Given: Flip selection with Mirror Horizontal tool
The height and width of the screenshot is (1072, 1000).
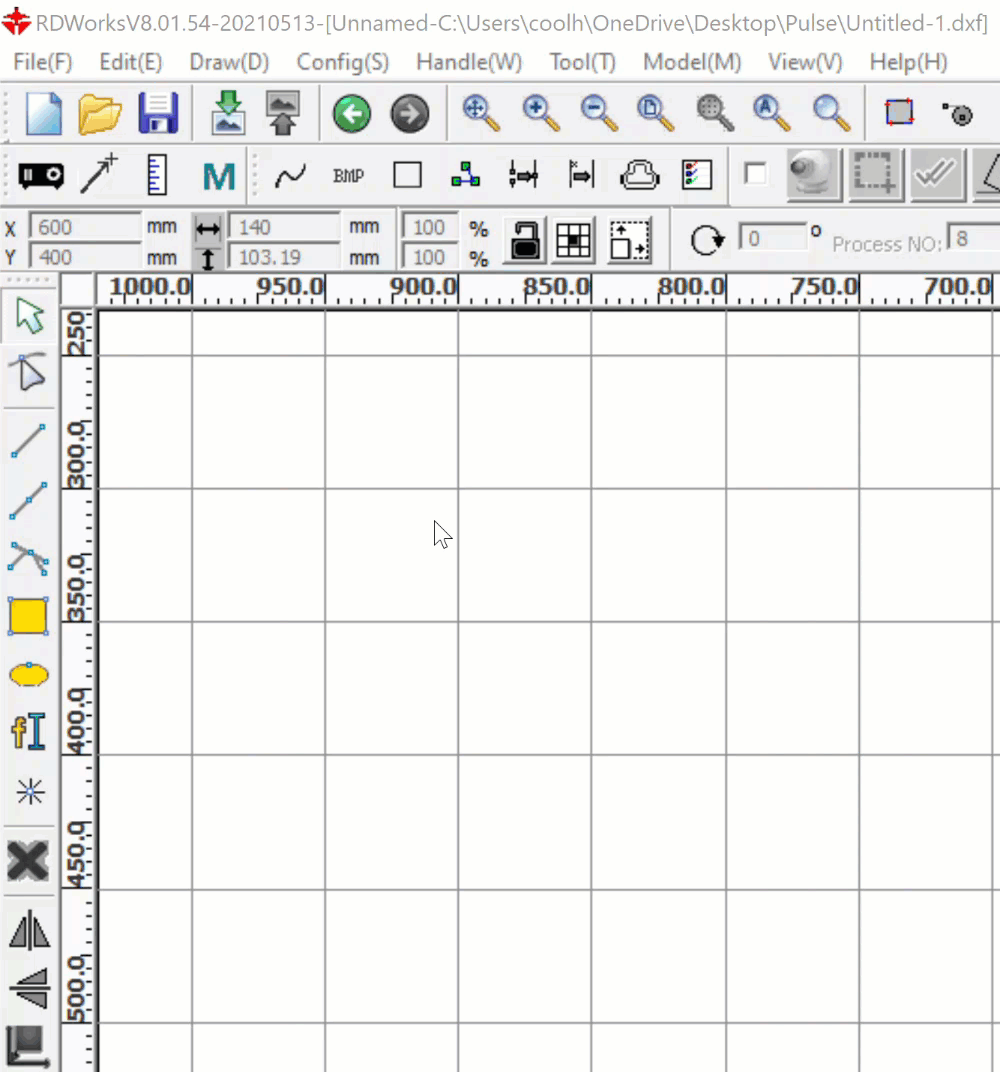Looking at the screenshot, I should tap(29, 931).
